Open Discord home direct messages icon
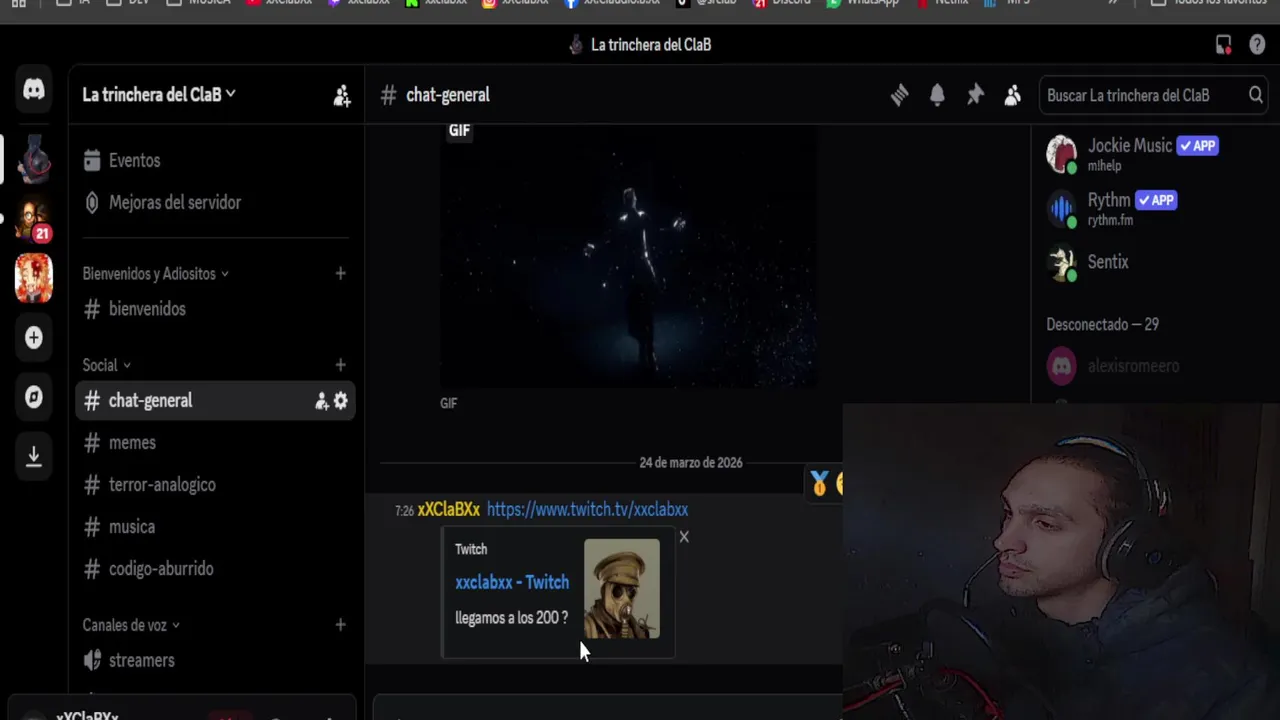The image size is (1280, 720). coord(34,90)
